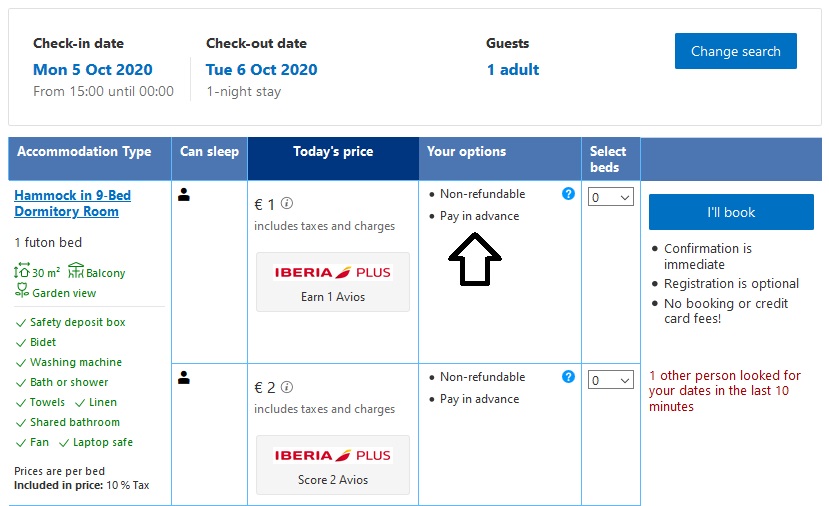Click the info icon beside €2 price

[x=287, y=387]
